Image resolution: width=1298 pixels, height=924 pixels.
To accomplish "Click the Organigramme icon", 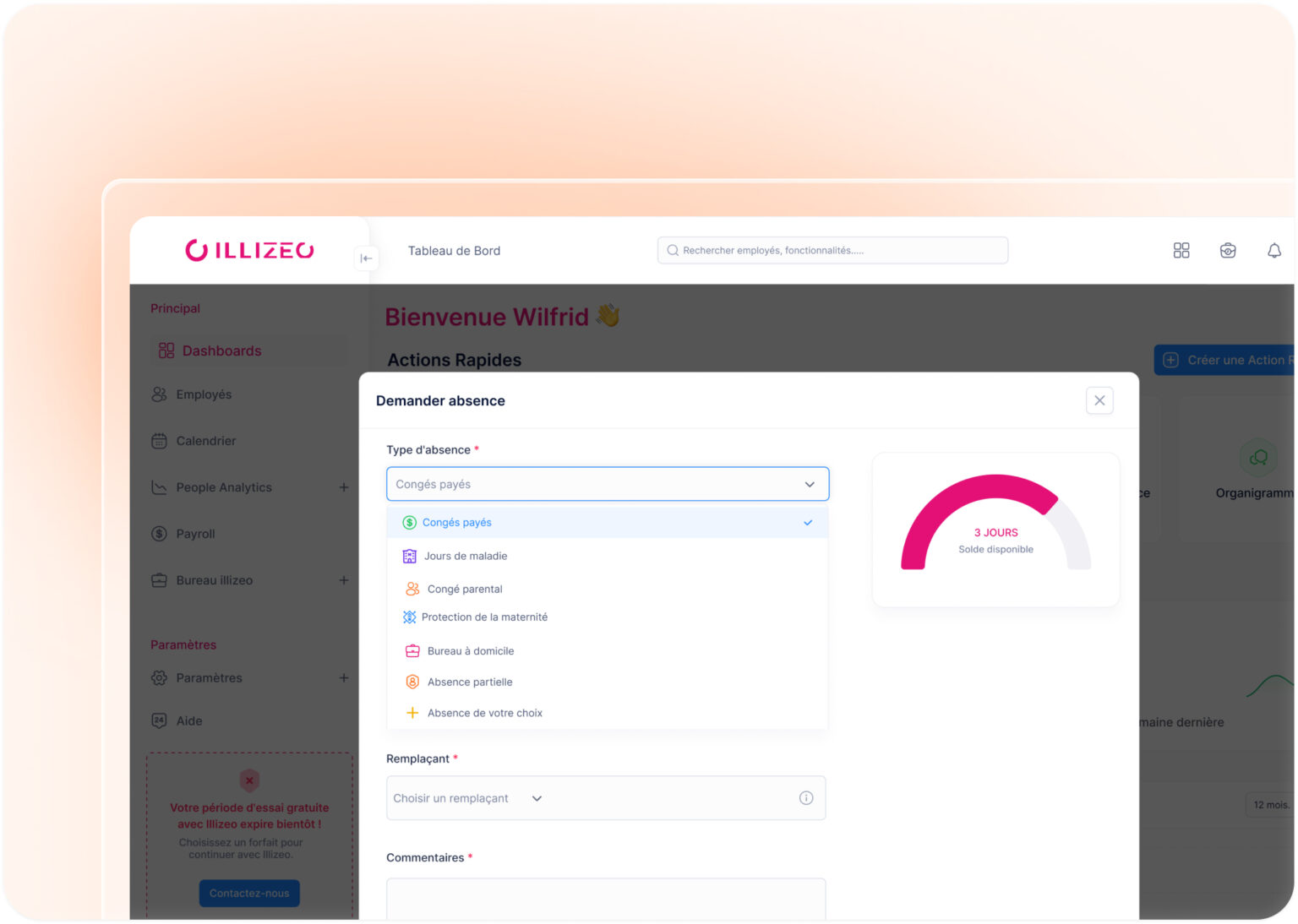I will click(x=1257, y=458).
